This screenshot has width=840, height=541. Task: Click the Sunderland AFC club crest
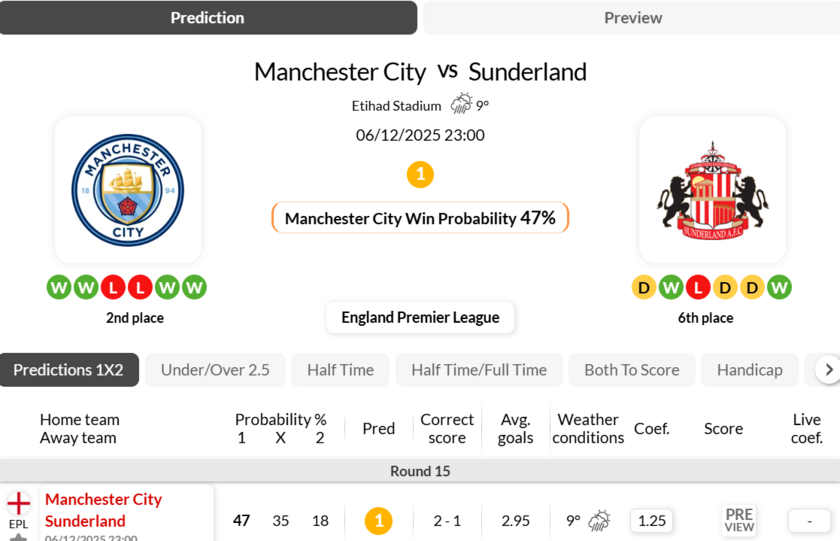click(712, 190)
